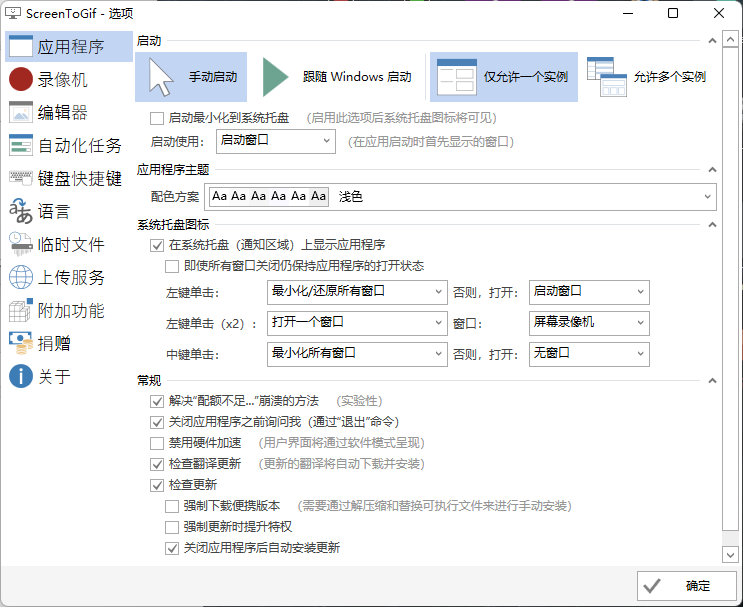743x607 pixels.
Task: Click the 捐赠 money icon
Action: [21, 343]
